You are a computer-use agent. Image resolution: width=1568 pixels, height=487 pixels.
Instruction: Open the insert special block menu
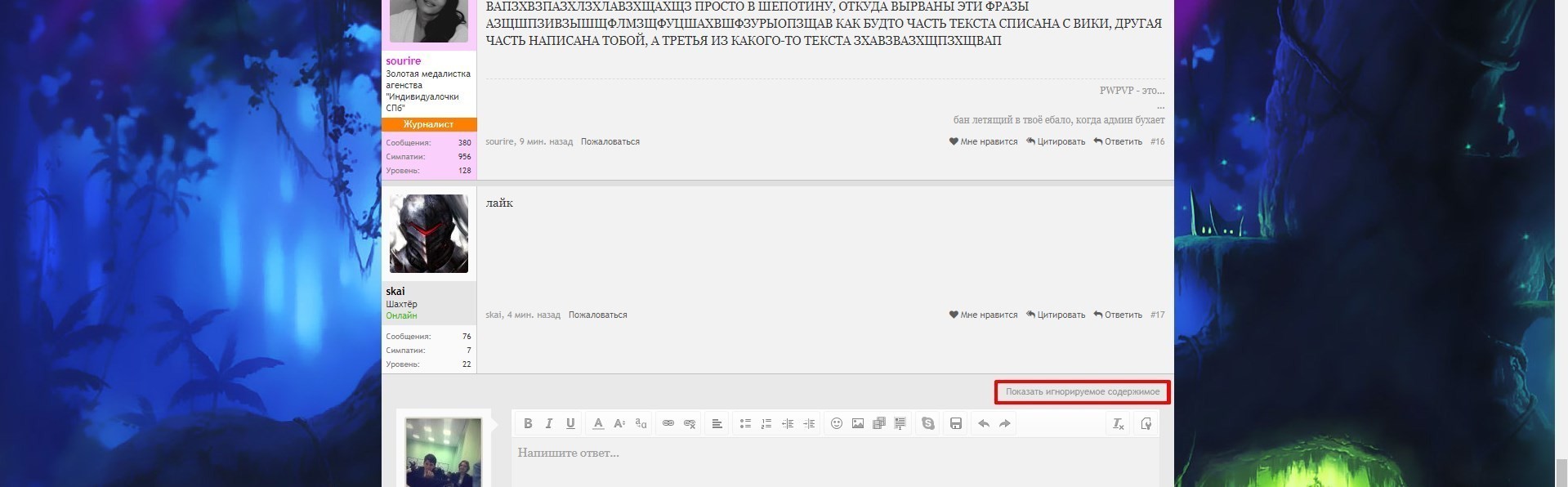pyautogui.click(x=900, y=423)
